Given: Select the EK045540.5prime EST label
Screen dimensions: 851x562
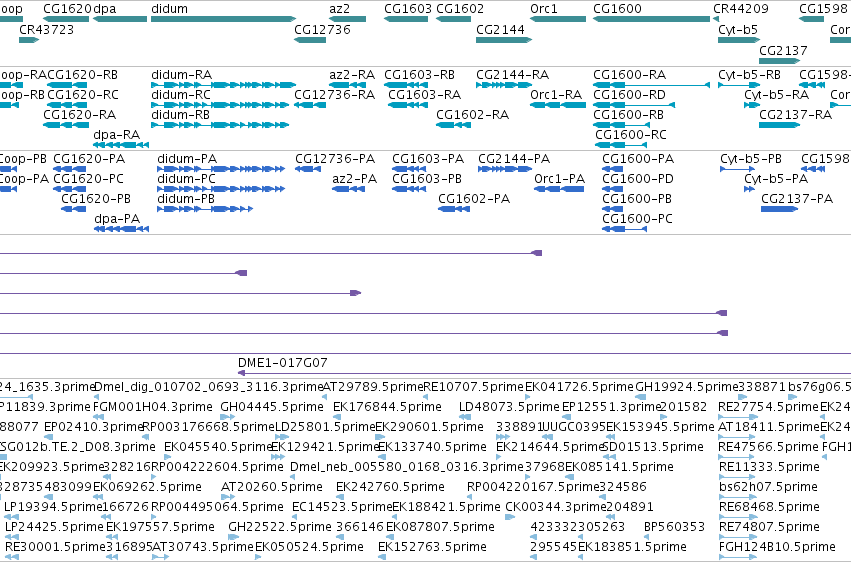Looking at the screenshot, I should point(217,446).
